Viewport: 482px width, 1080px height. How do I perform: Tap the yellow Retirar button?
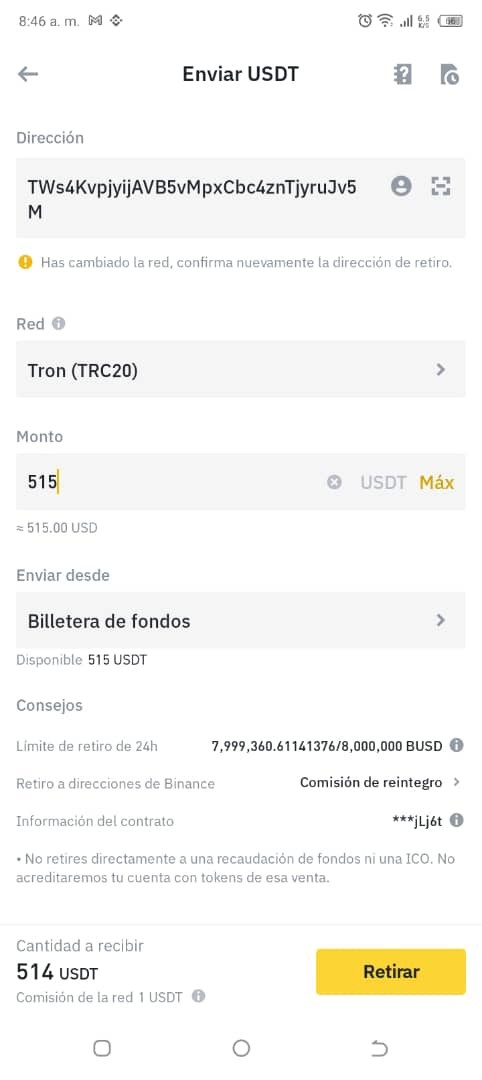coord(391,972)
